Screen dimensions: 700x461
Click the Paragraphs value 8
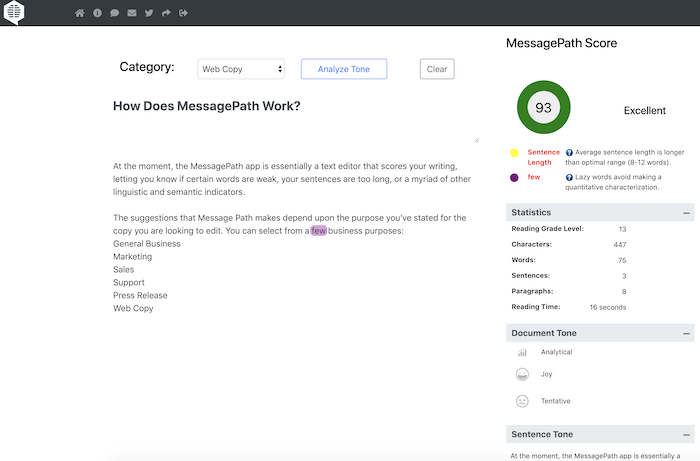click(624, 291)
